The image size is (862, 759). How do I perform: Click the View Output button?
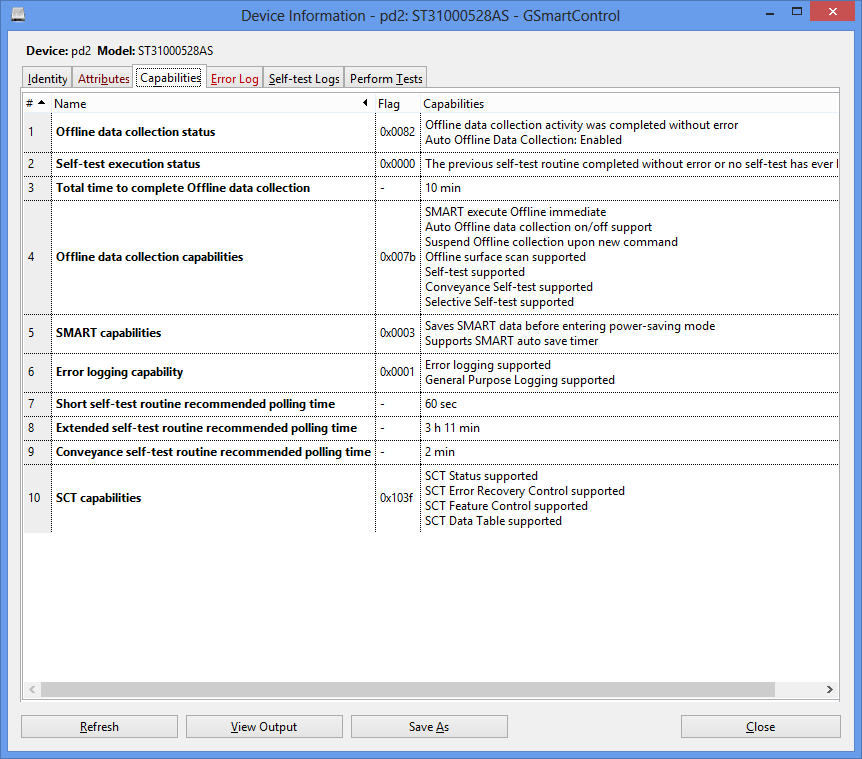[x=264, y=727]
